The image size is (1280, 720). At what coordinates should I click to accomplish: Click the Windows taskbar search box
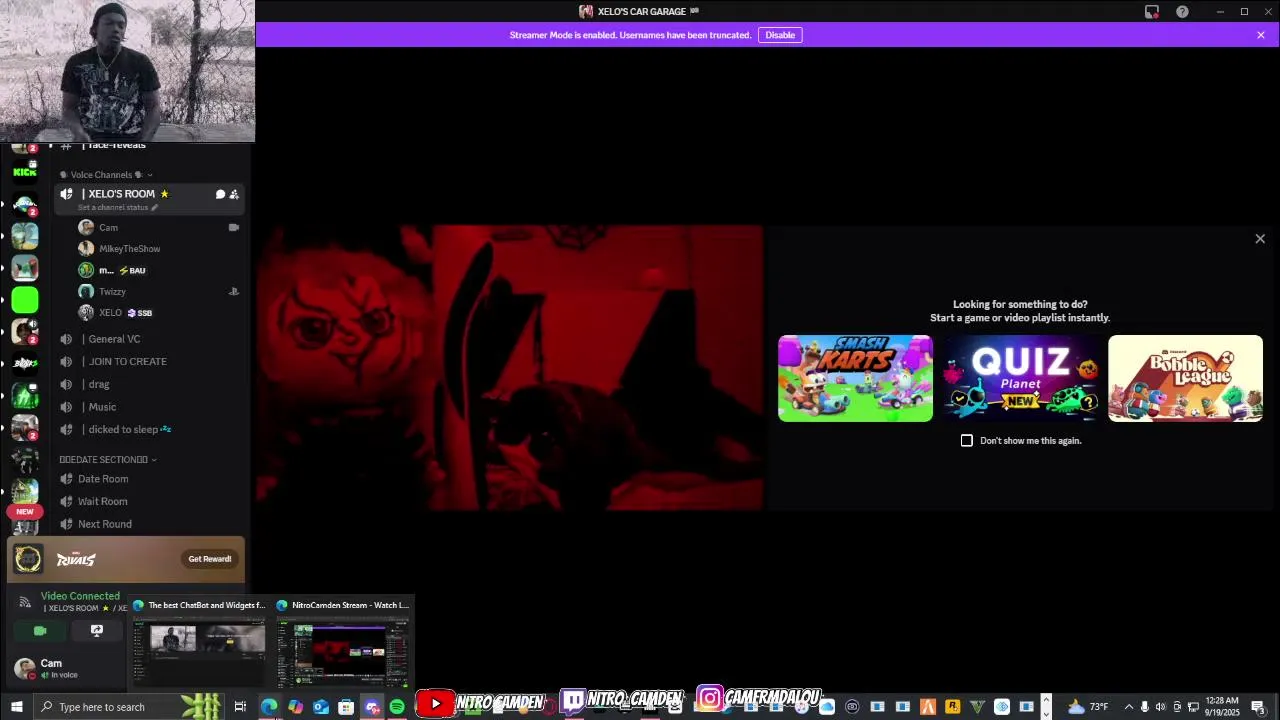(x=130, y=707)
